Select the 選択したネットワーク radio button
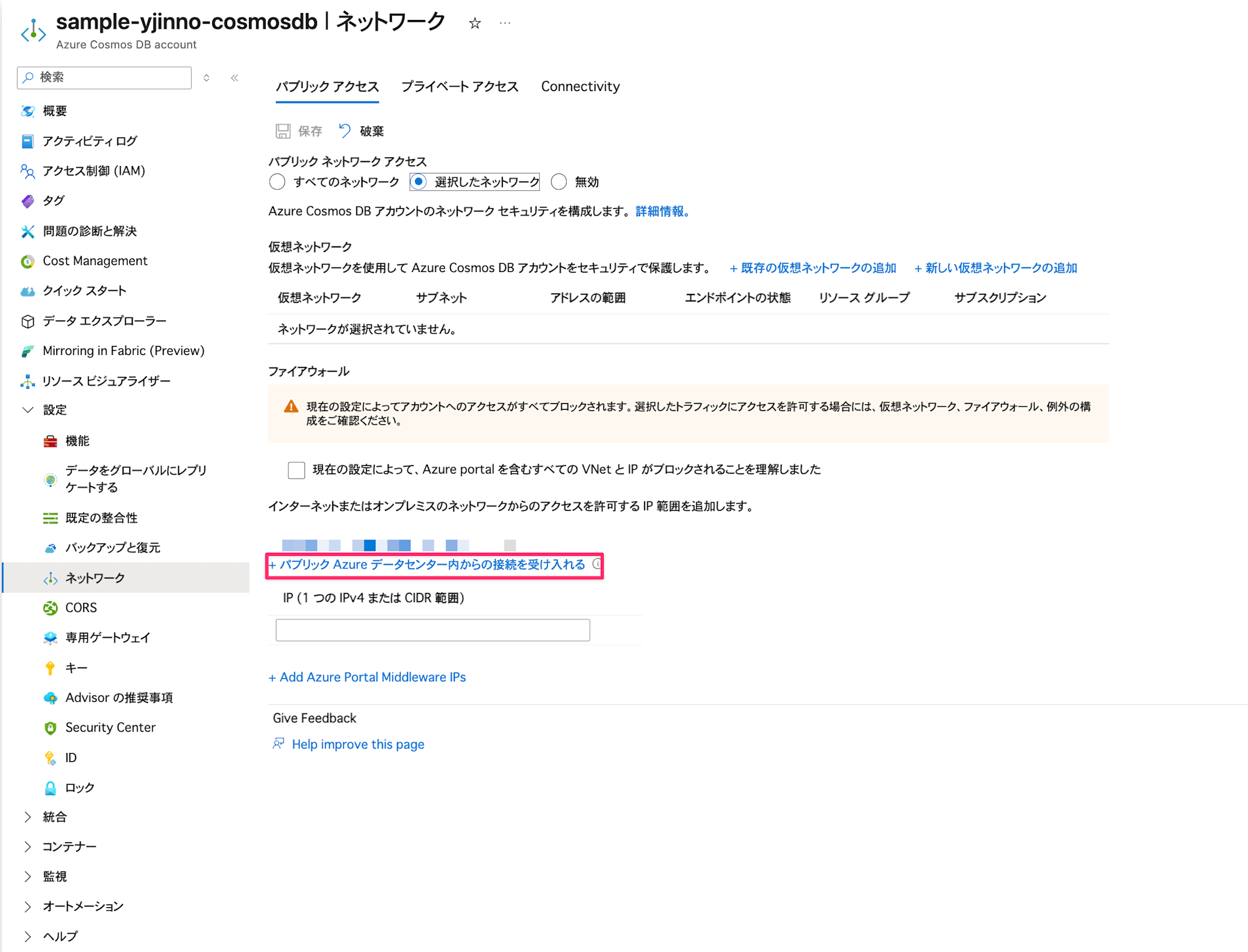1248x952 pixels. pyautogui.click(x=419, y=182)
